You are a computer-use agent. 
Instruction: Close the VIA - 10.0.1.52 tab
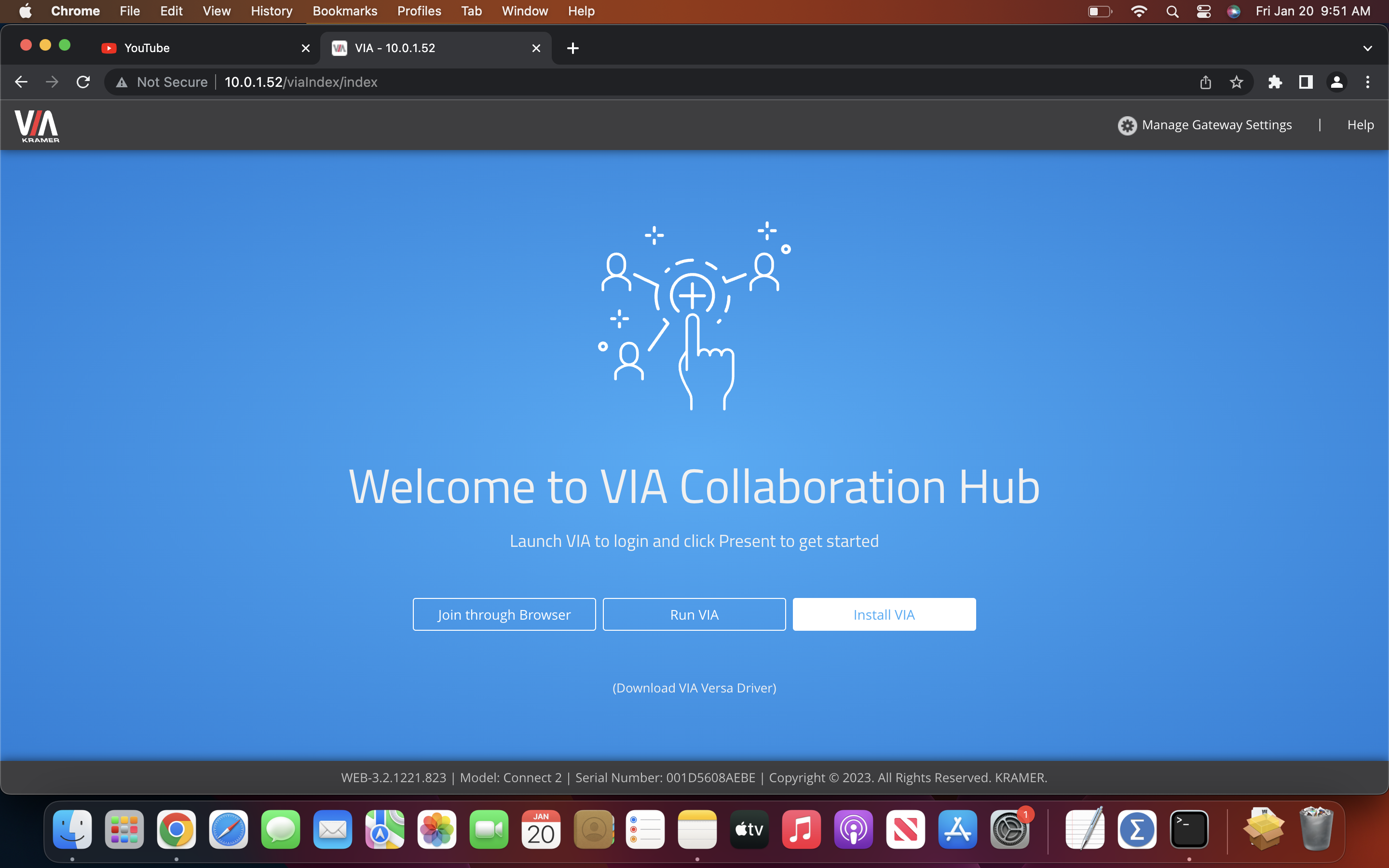click(x=536, y=48)
